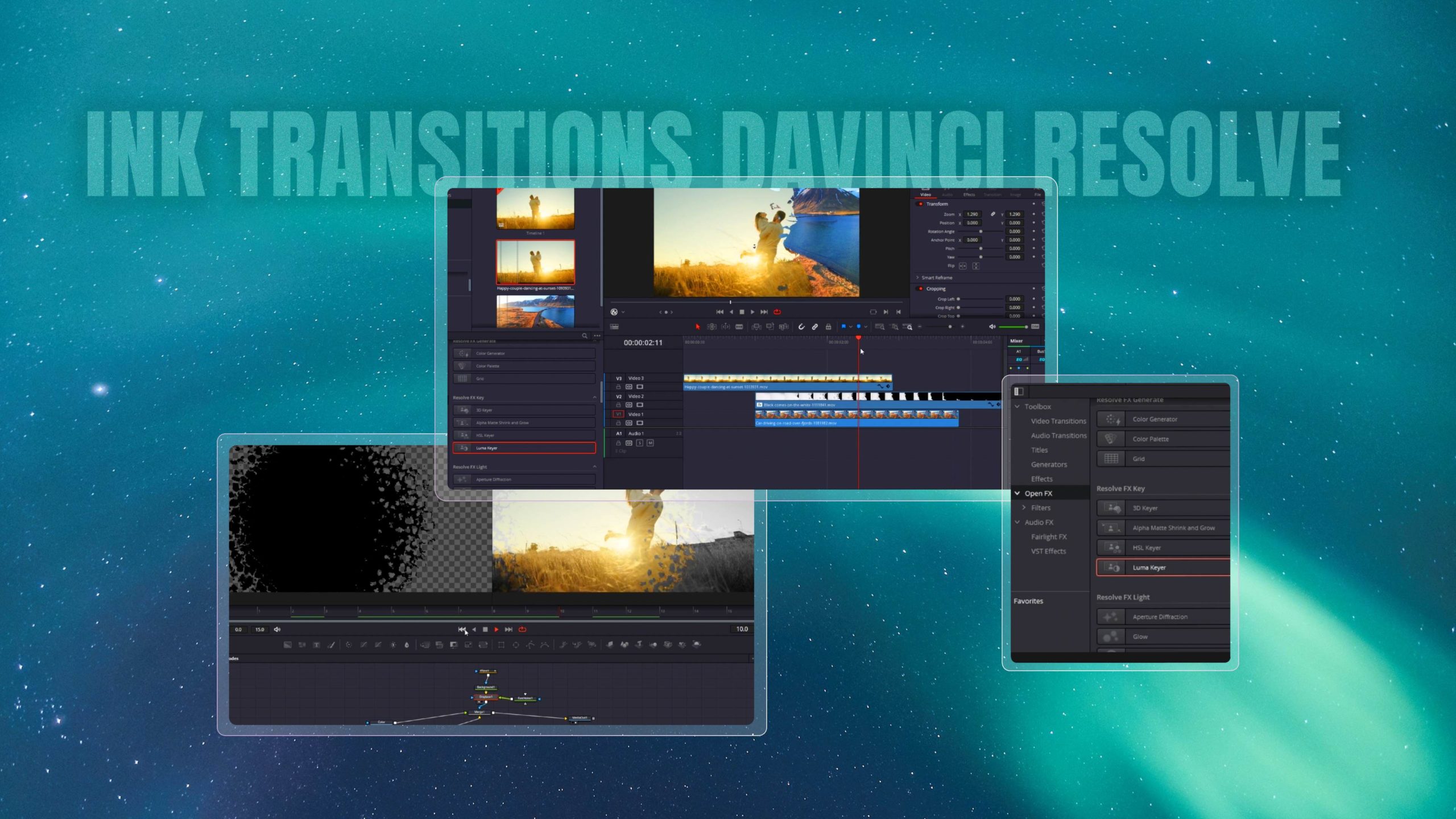
Task: Adjust the Rotation Angle slider handle
Action: [x=981, y=231]
